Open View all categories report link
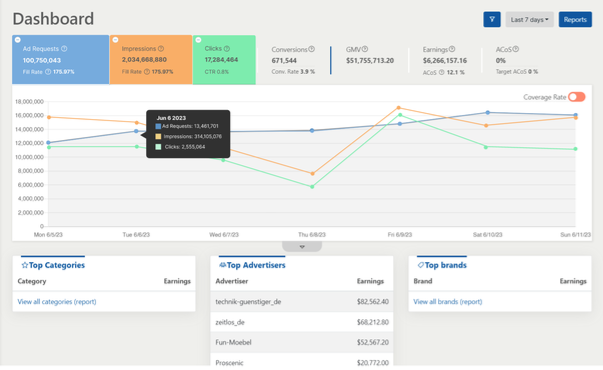The width and height of the screenshot is (603, 370). [57, 302]
